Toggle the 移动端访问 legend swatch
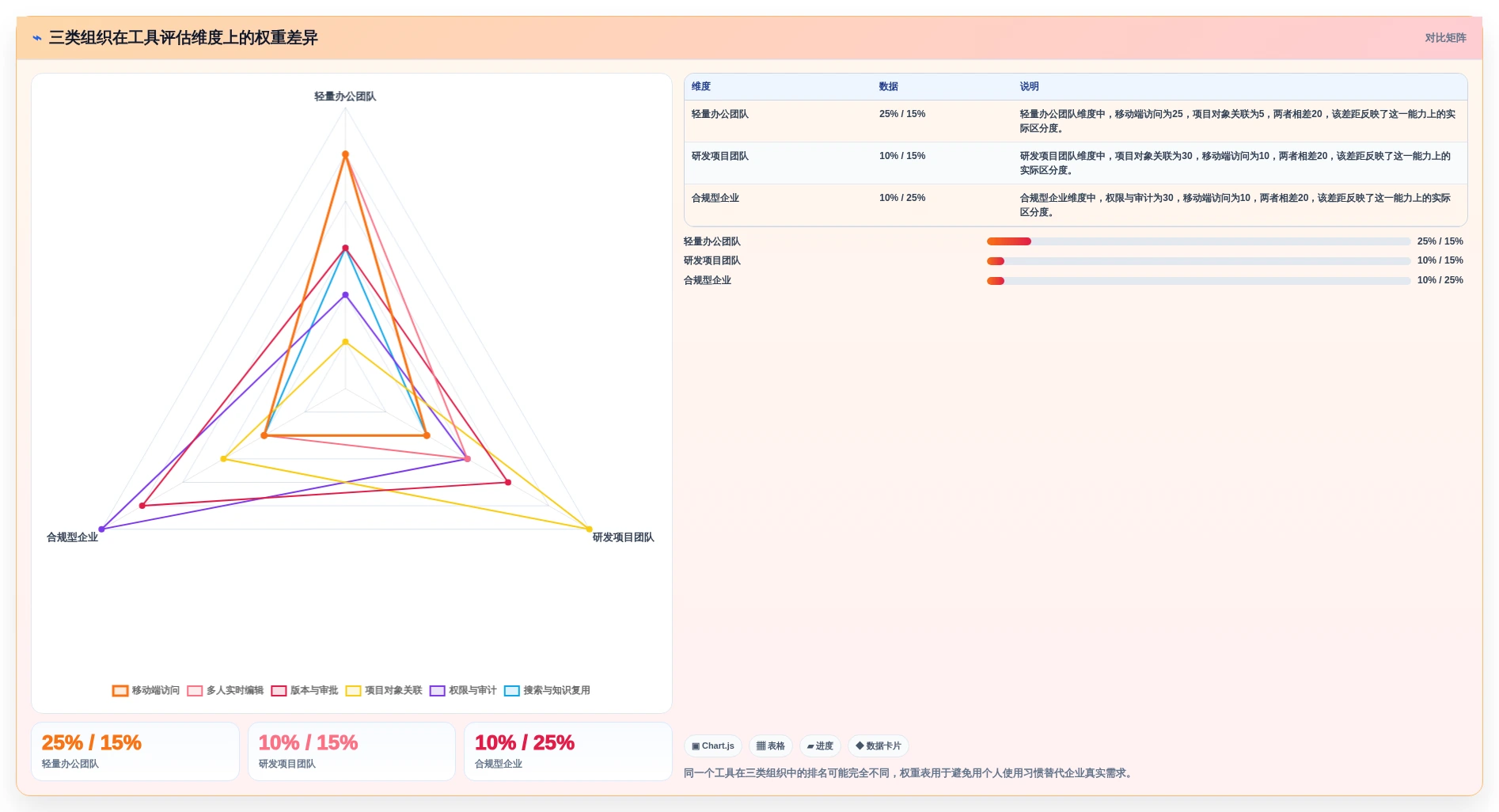Screen dimensions: 1499x812 click(x=120, y=691)
